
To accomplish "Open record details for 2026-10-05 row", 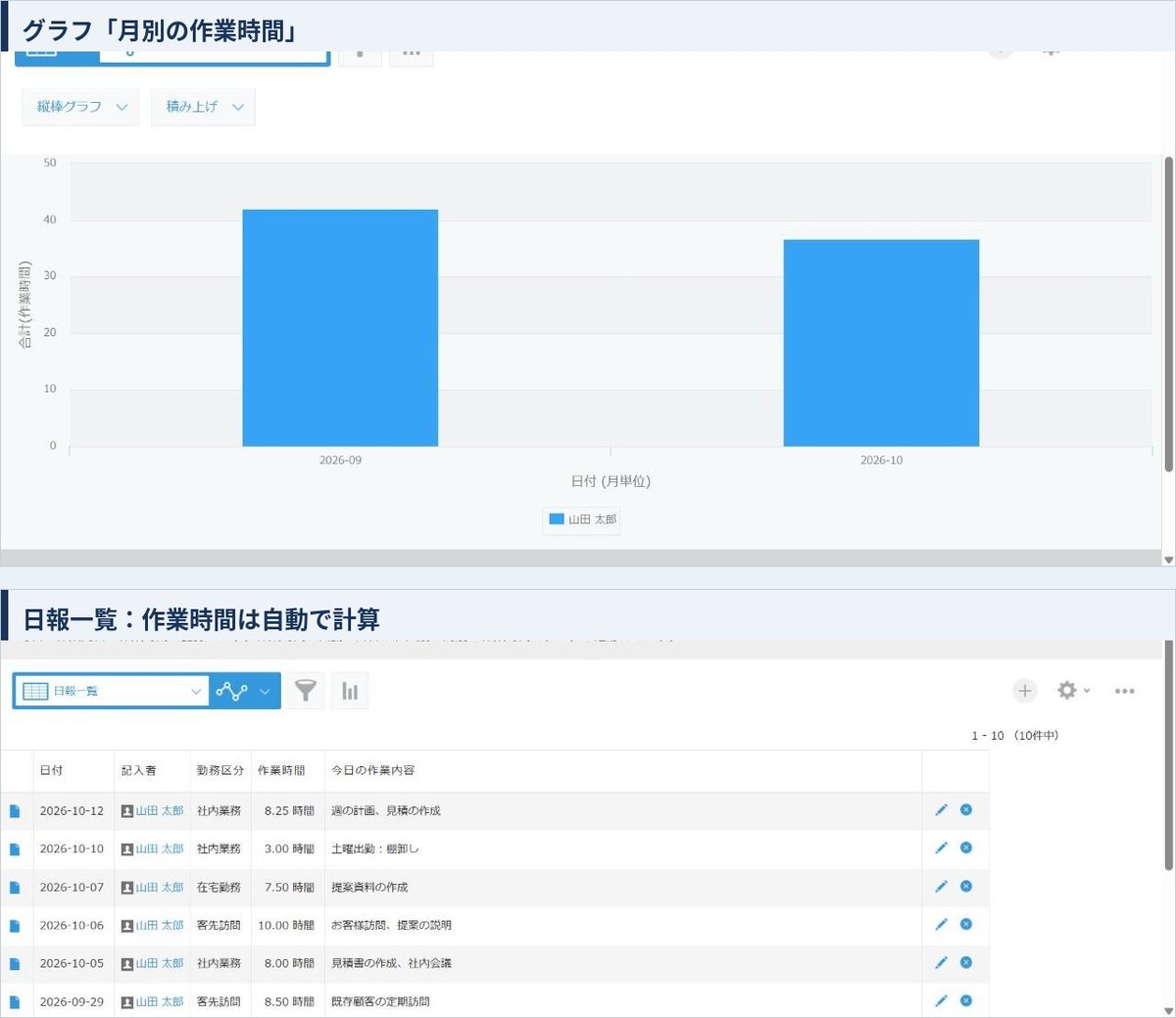I will coord(15,964).
